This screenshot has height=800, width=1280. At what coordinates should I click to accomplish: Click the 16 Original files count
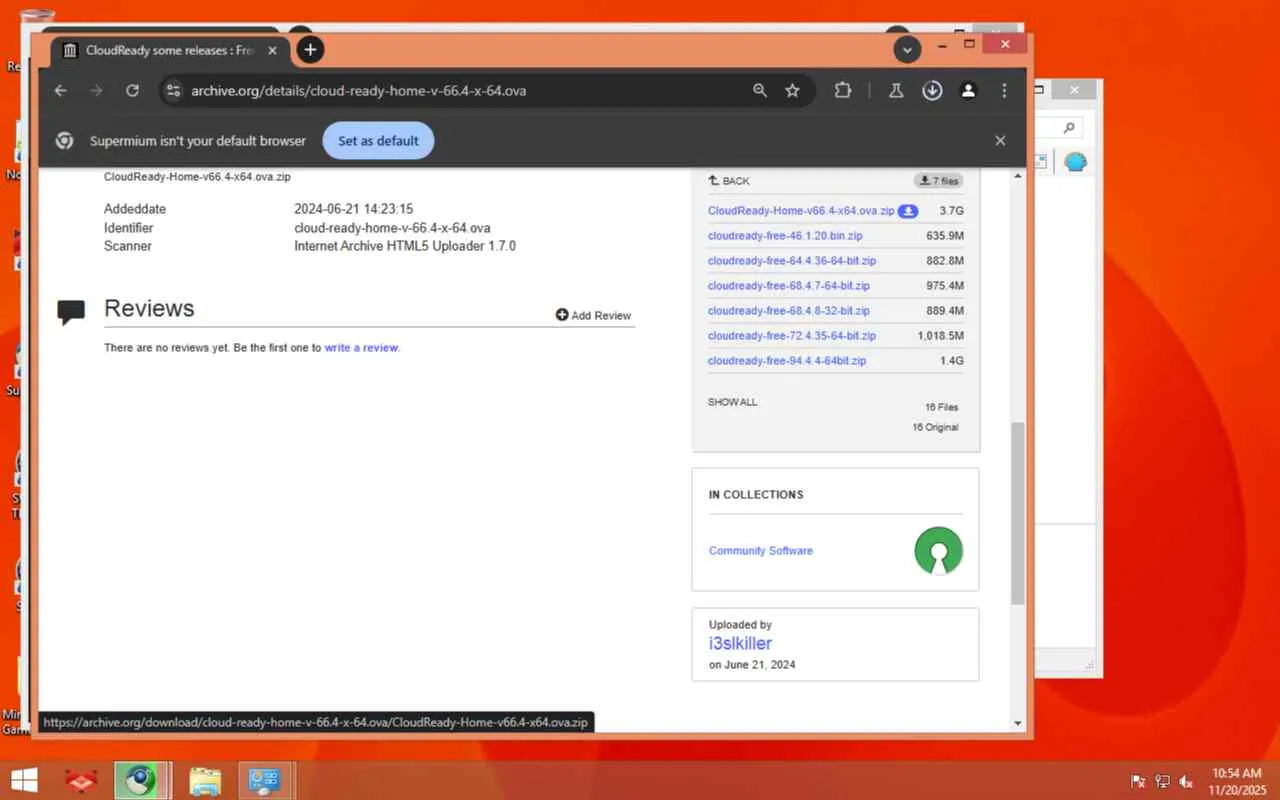pyautogui.click(x=935, y=428)
